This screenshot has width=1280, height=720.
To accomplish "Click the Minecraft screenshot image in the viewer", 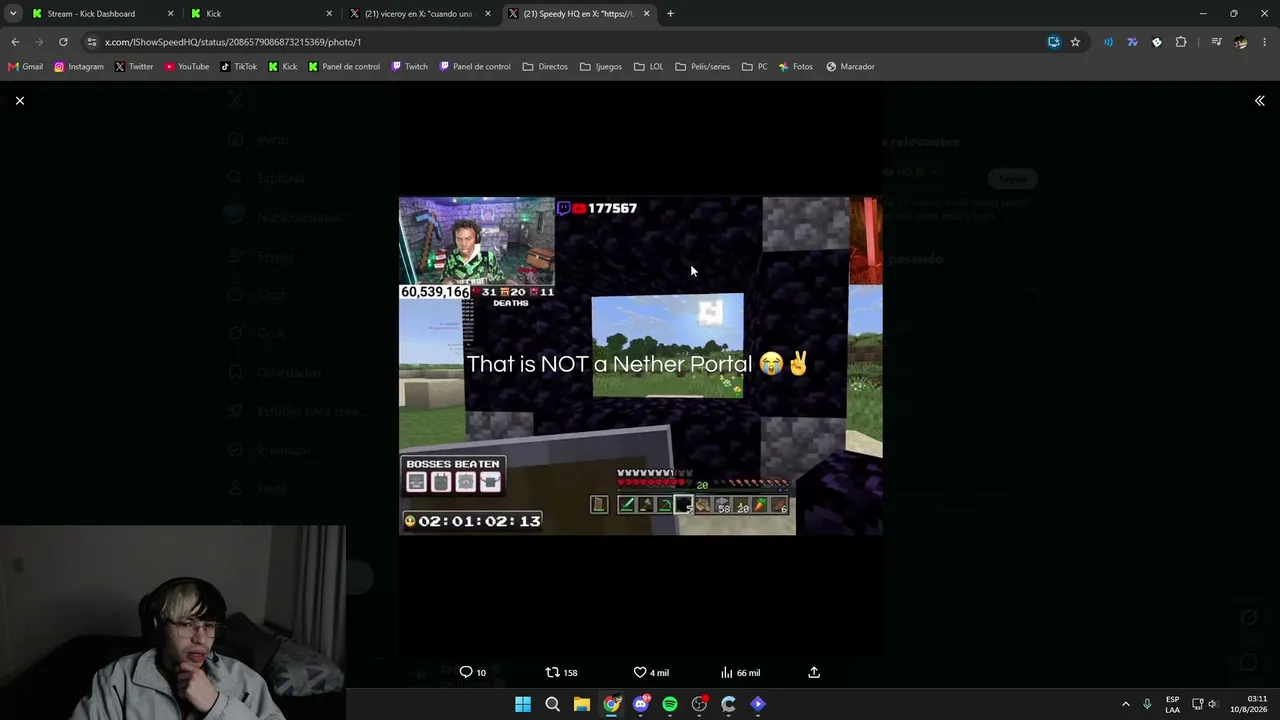I will (640, 366).
